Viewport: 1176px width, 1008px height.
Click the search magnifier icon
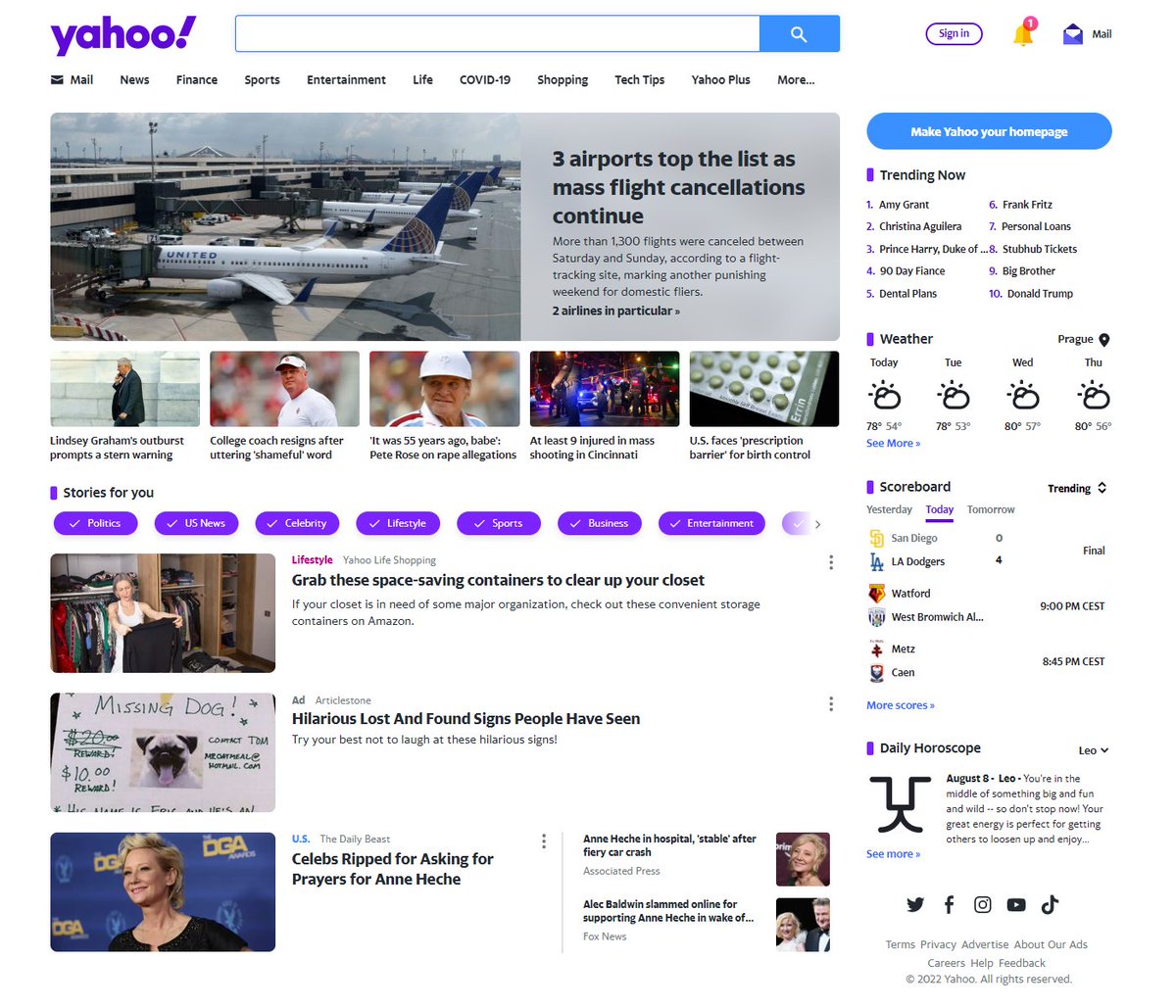point(800,32)
